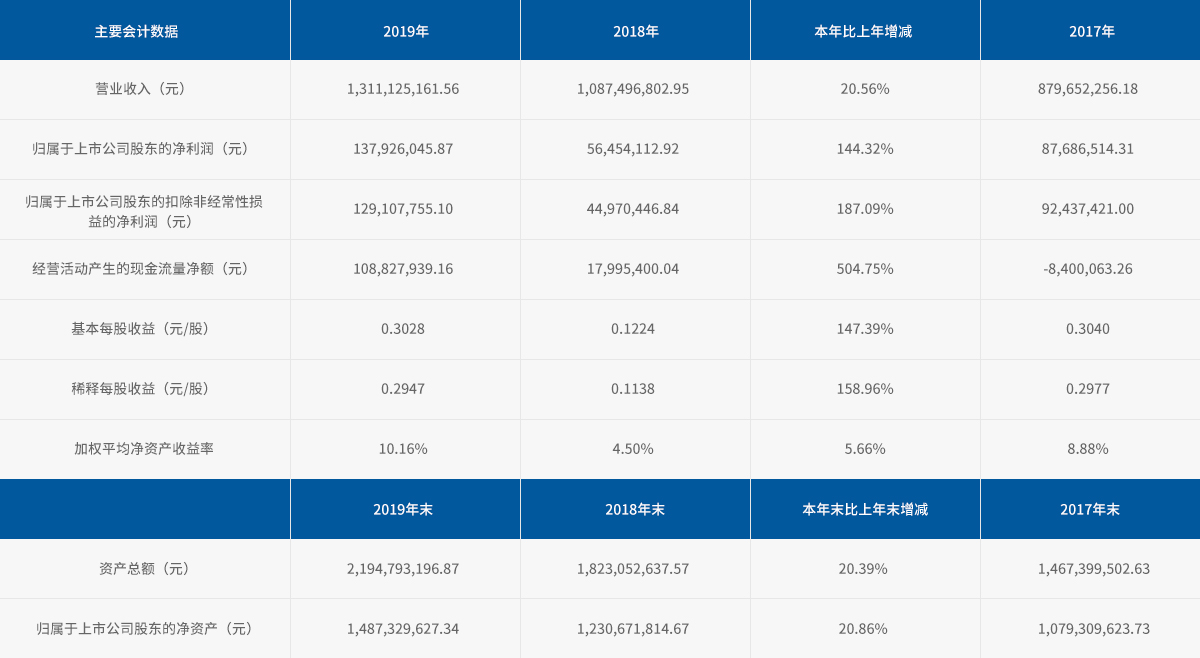This screenshot has width=1200, height=658.
Task: Click the 0.2947 diluted earnings cell
Action: point(403,389)
